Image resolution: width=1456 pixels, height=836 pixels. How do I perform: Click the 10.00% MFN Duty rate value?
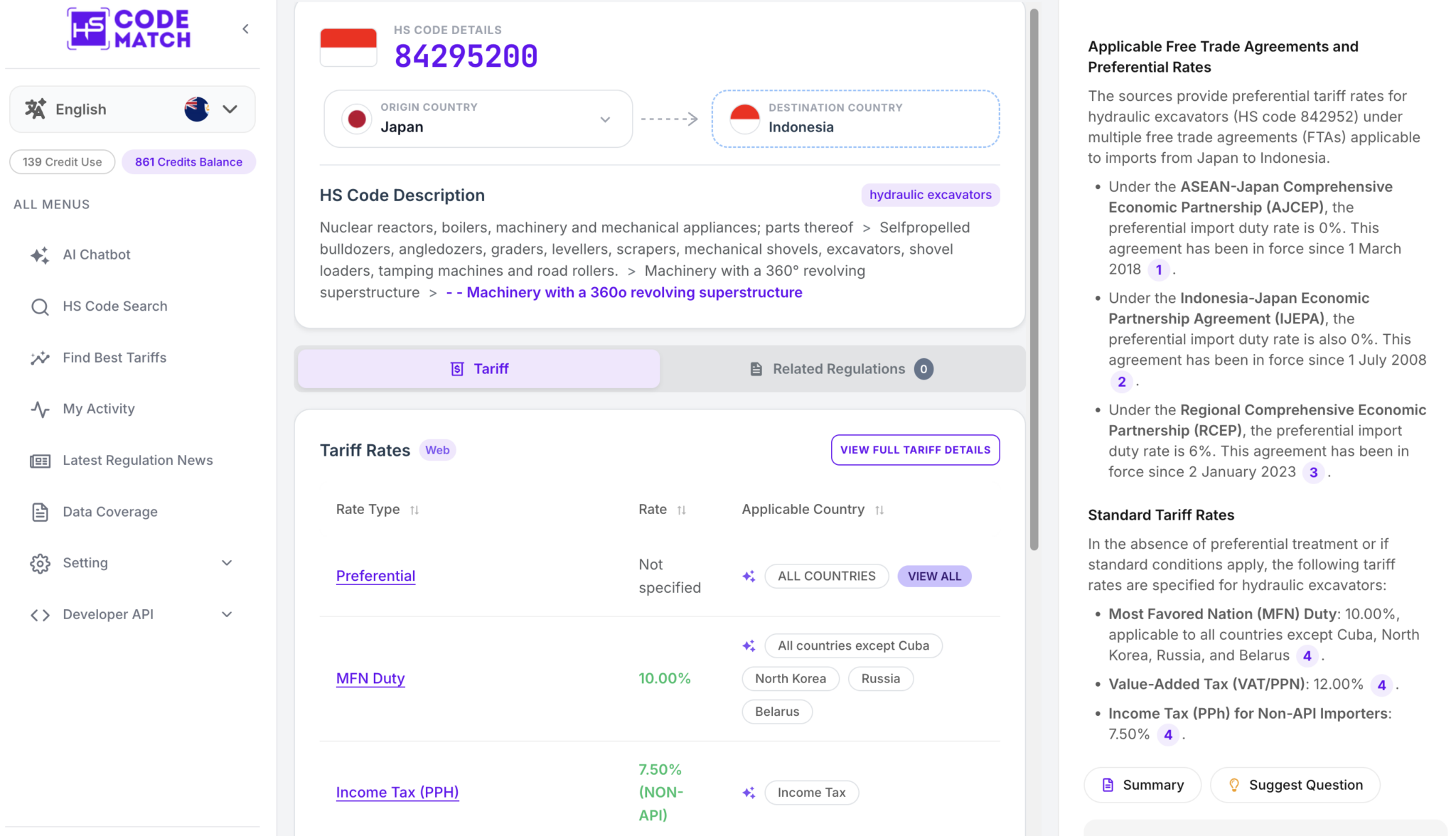click(x=665, y=679)
